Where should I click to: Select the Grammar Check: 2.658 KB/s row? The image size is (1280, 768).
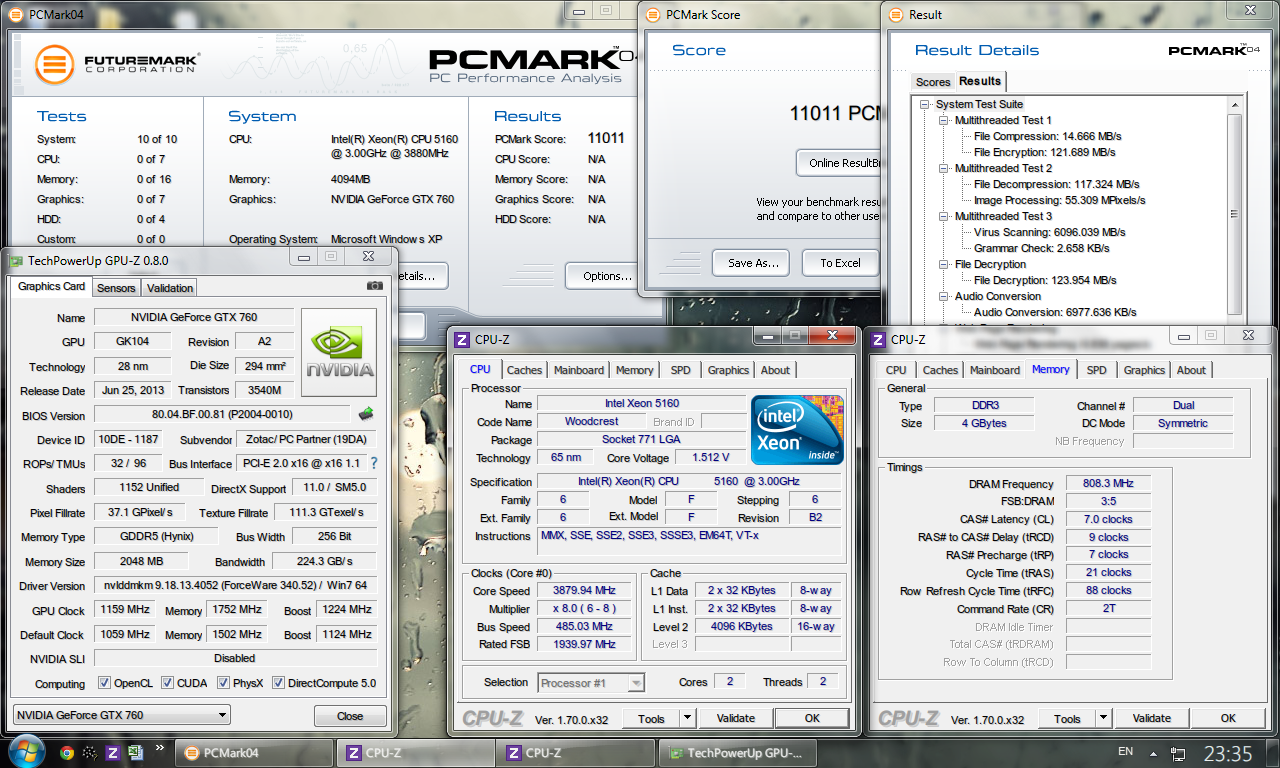tap(1041, 248)
